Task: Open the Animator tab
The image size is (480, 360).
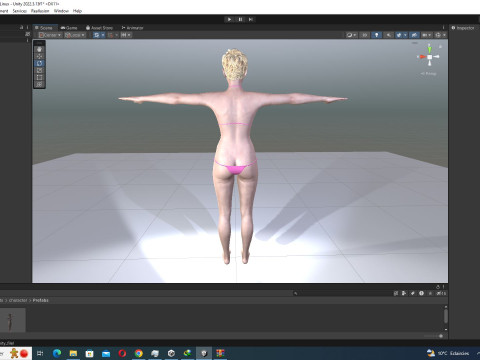Action: [132, 28]
